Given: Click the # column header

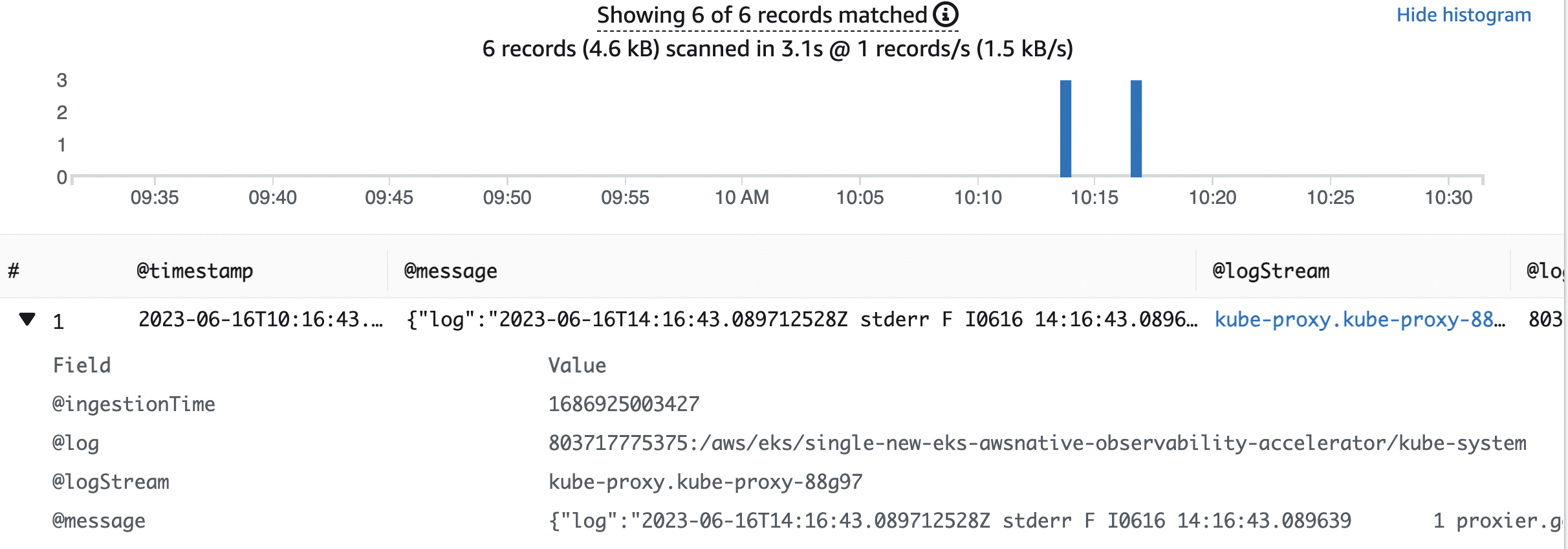Looking at the screenshot, I should click(x=14, y=271).
